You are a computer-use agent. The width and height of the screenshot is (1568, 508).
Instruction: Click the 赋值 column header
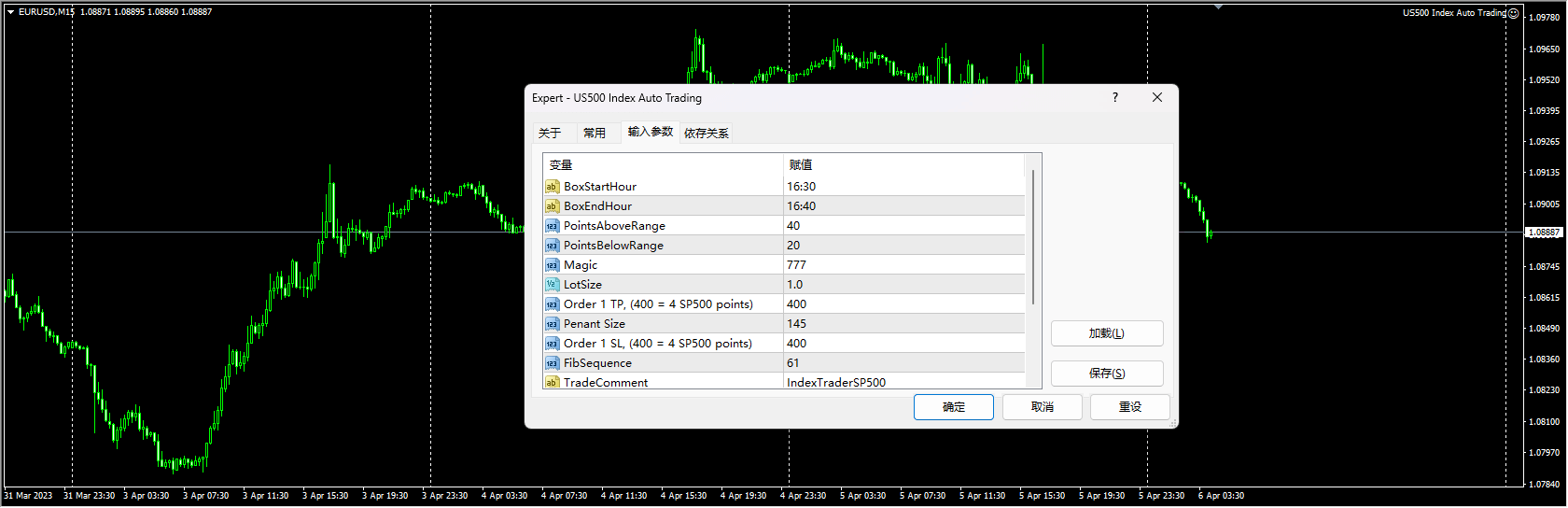pos(904,165)
